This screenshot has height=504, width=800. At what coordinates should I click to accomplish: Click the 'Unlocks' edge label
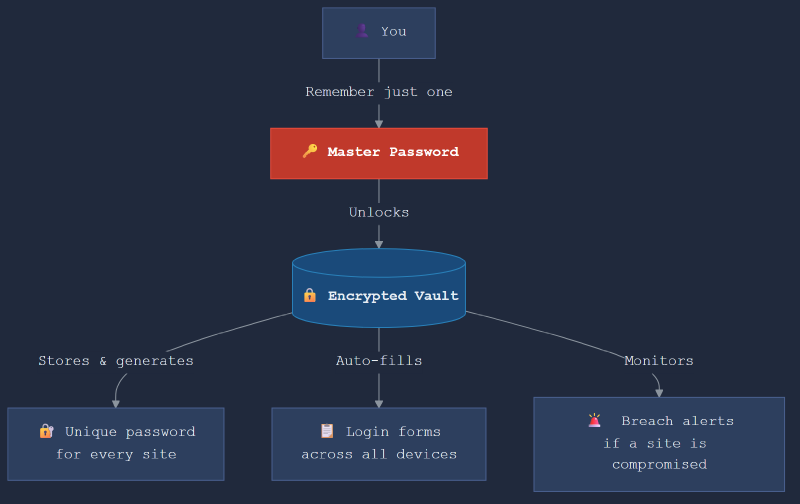pyautogui.click(x=379, y=212)
